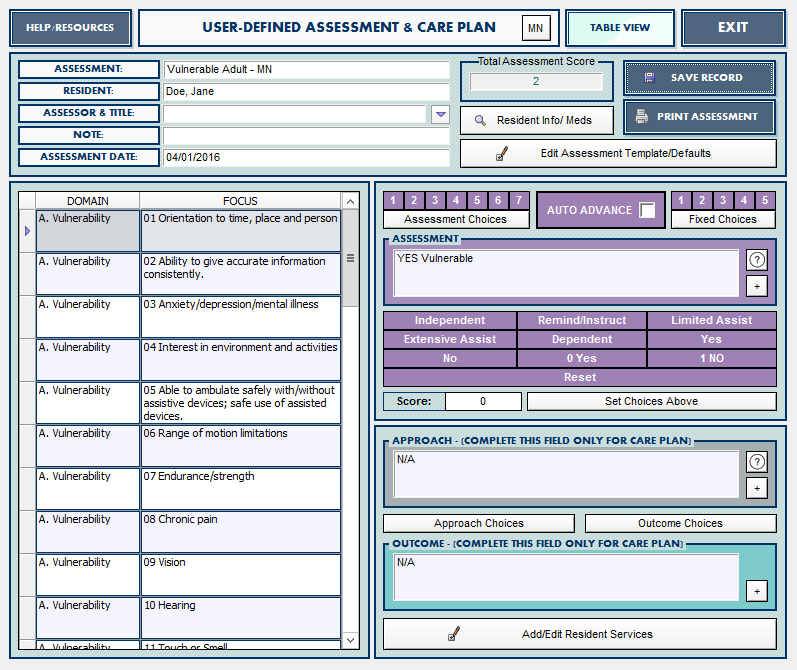The width and height of the screenshot is (797, 670).
Task: Select Assessment Choices tab 3
Action: click(435, 200)
